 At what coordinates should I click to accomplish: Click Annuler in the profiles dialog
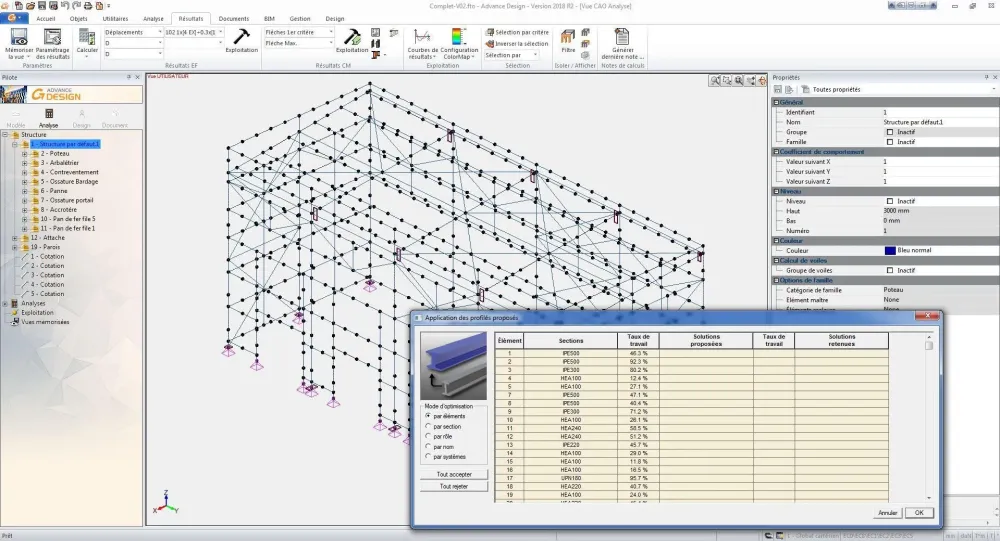pos(887,512)
